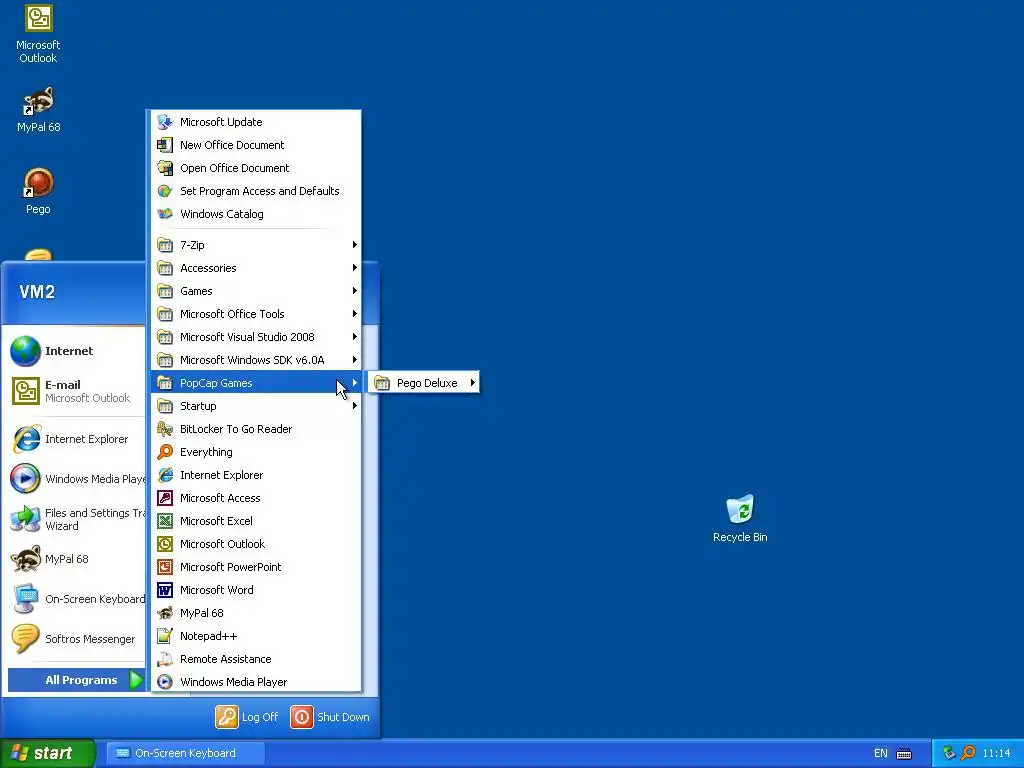This screenshot has width=1024, height=768.
Task: Click the network connection tray icon
Action: tap(949, 753)
